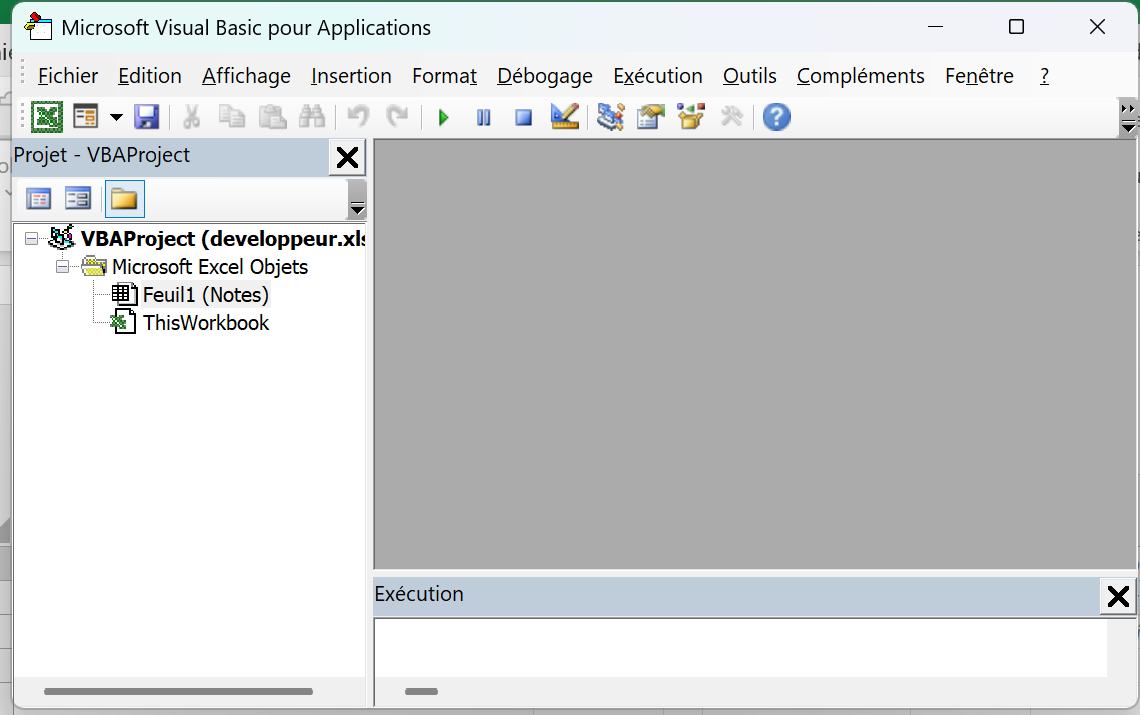The height and width of the screenshot is (715, 1140).
Task: Open the Insertion menu
Action: point(351,76)
